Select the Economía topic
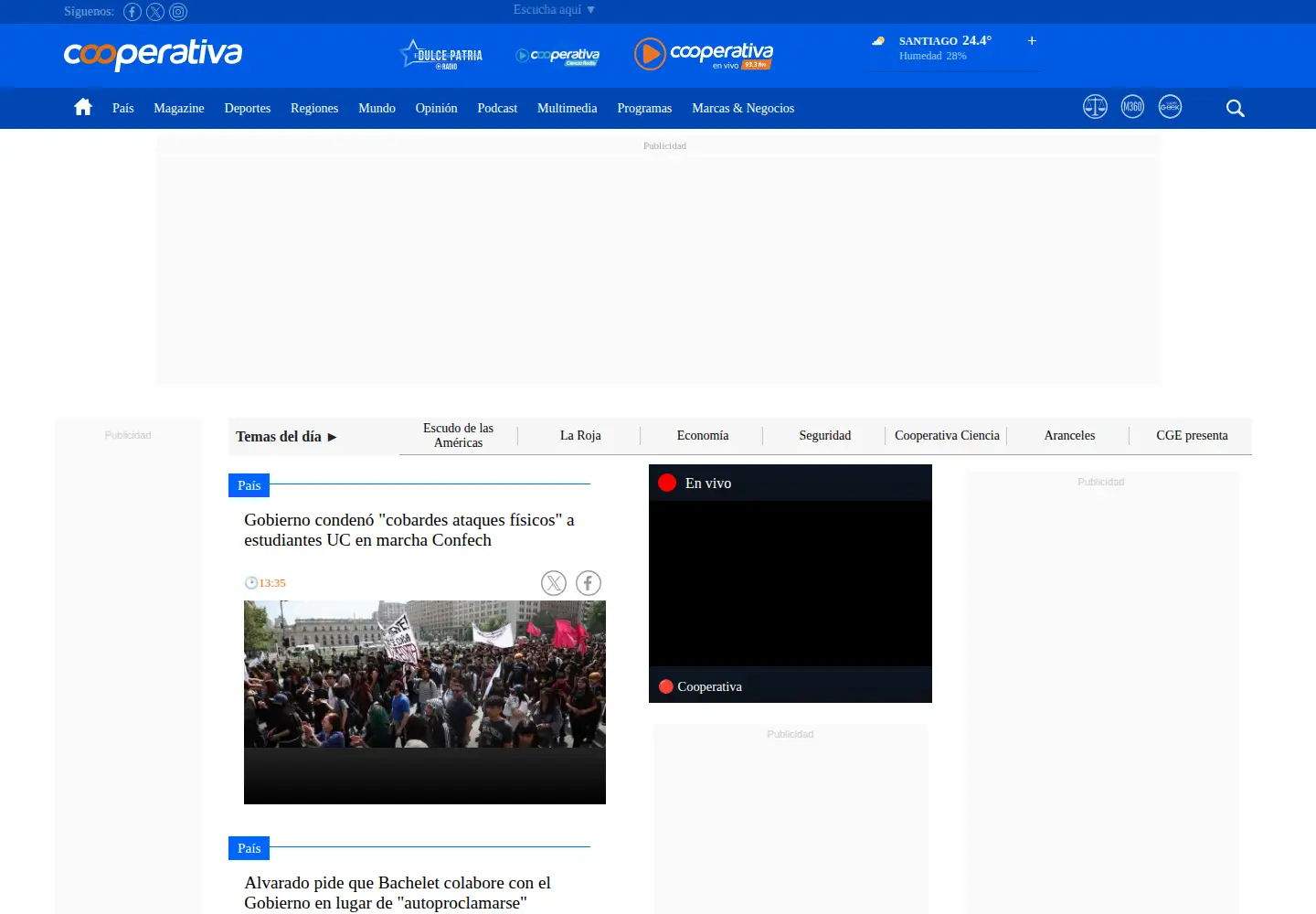The height and width of the screenshot is (914, 1316). pyautogui.click(x=703, y=435)
